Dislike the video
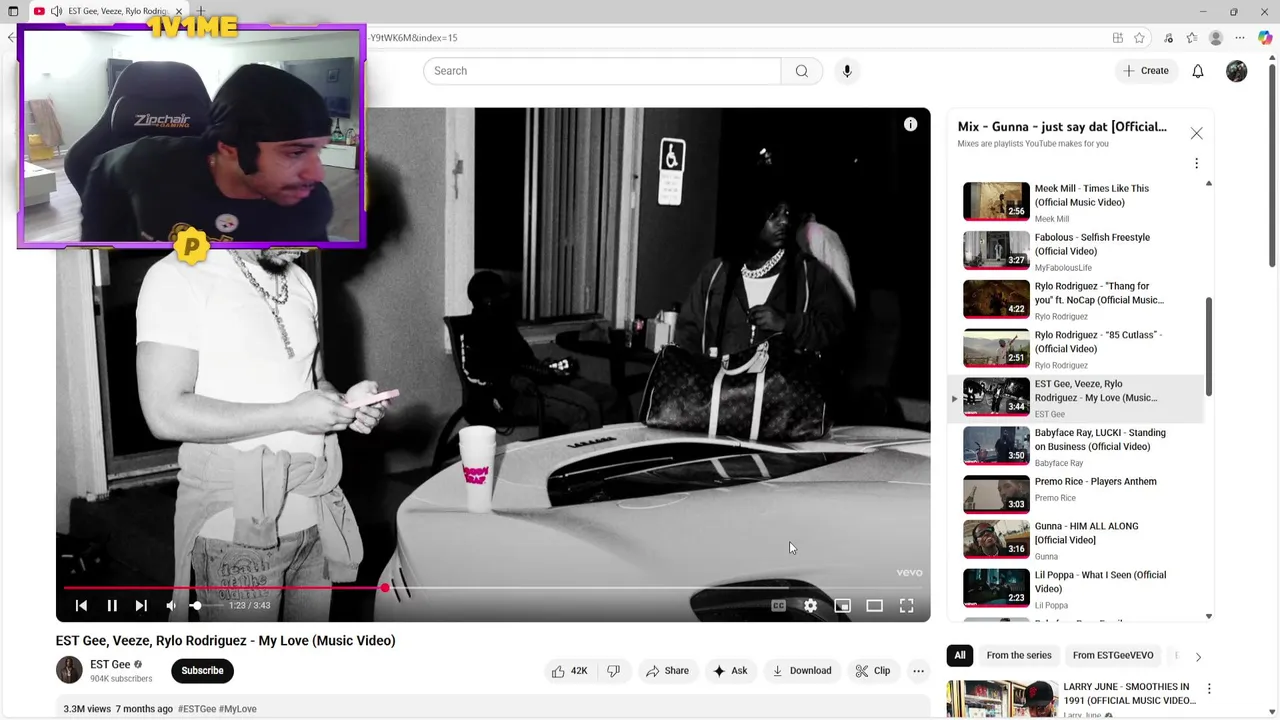Viewport: 1280px width, 720px height. pos(614,671)
